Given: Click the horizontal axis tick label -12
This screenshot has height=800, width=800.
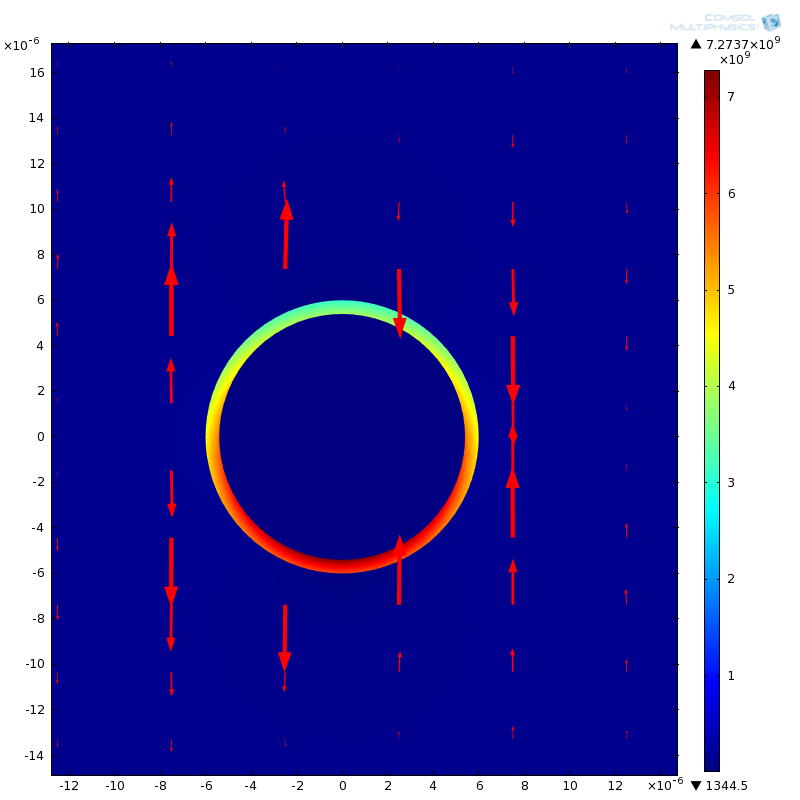Looking at the screenshot, I should pyautogui.click(x=69, y=786).
